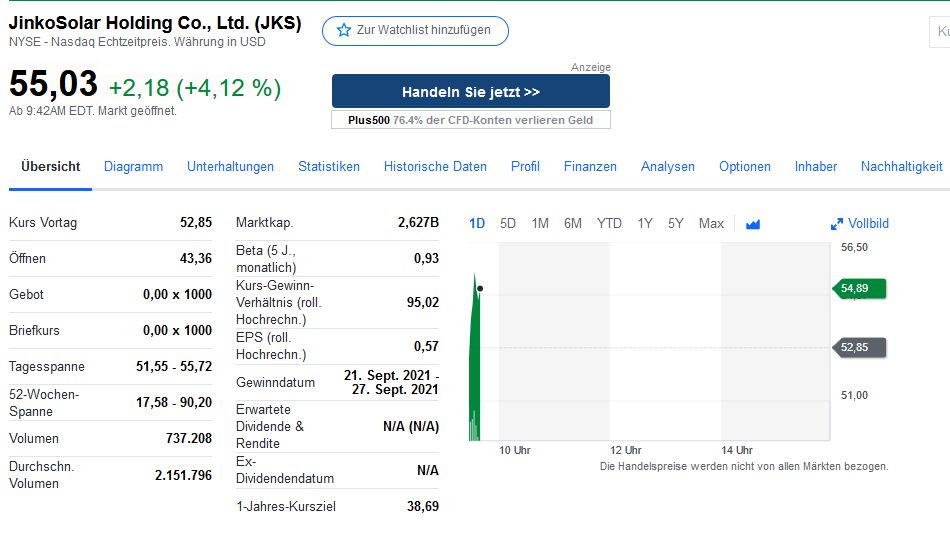Open the Profil tab

[525, 167]
